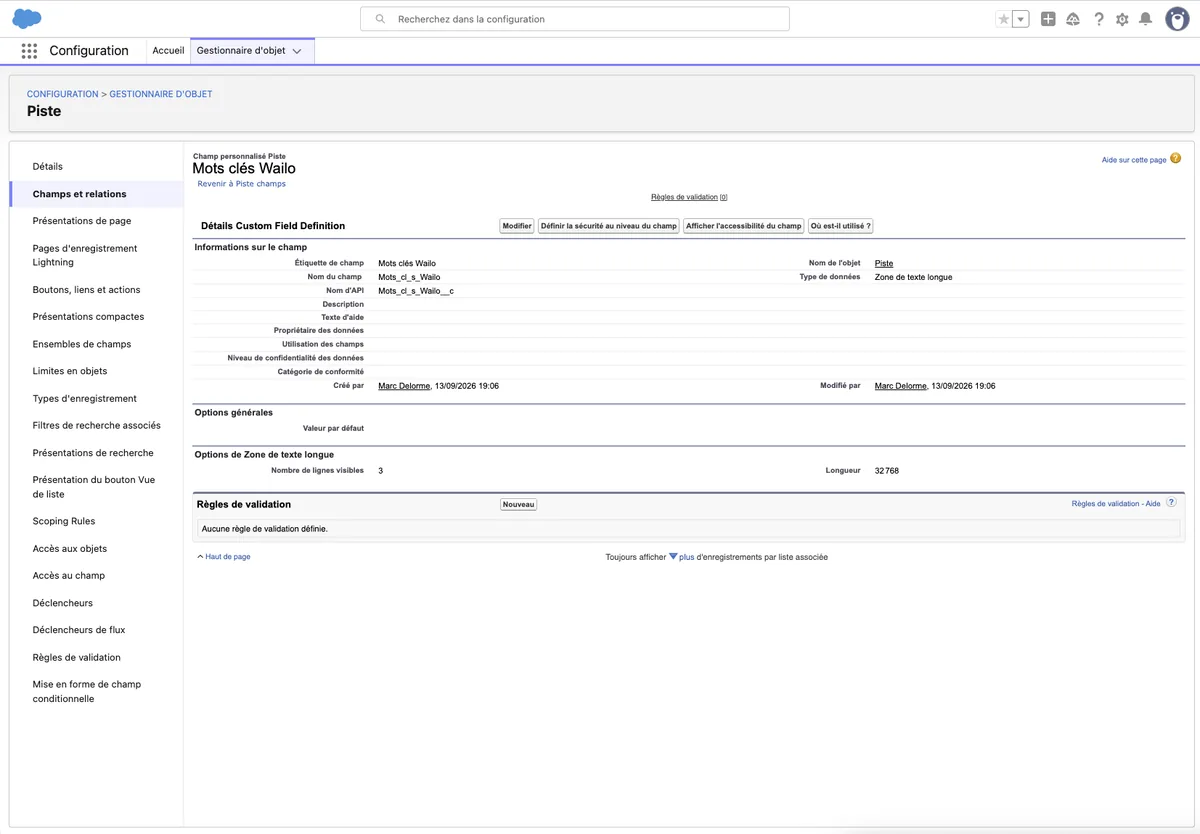The height and width of the screenshot is (834, 1200).
Task: Open Présentations de recherche
Action: pyautogui.click(x=93, y=453)
